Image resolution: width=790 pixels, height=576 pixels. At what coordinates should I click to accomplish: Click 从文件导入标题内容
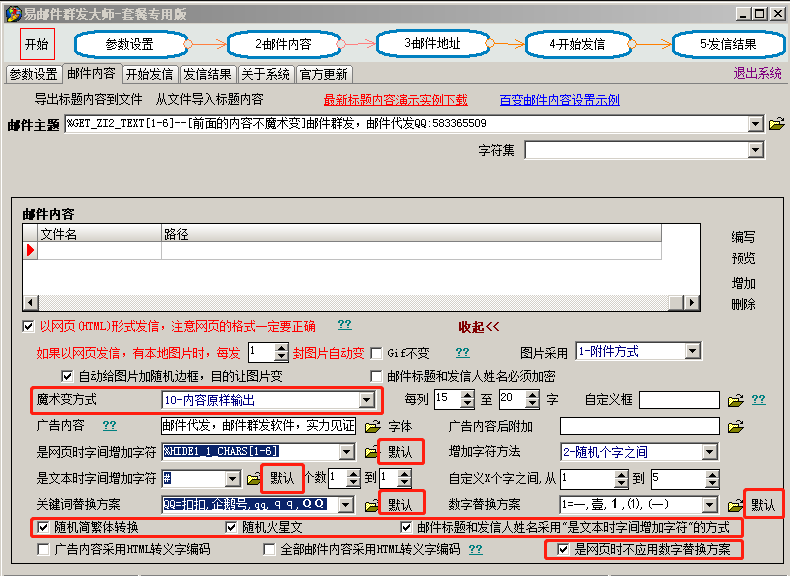(x=209, y=99)
